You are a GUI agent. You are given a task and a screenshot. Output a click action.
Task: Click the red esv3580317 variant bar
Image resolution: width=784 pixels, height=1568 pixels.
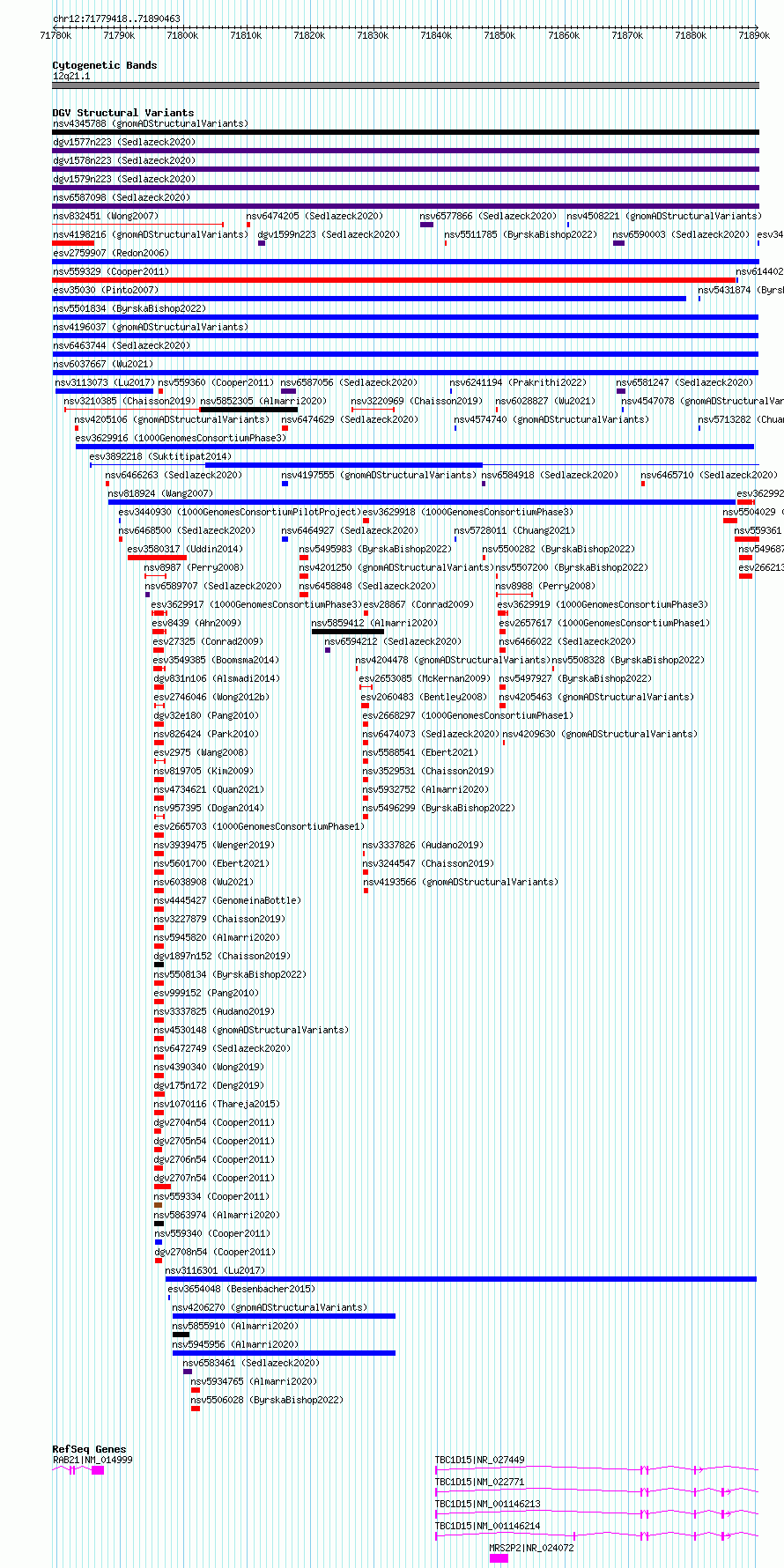tap(157, 558)
